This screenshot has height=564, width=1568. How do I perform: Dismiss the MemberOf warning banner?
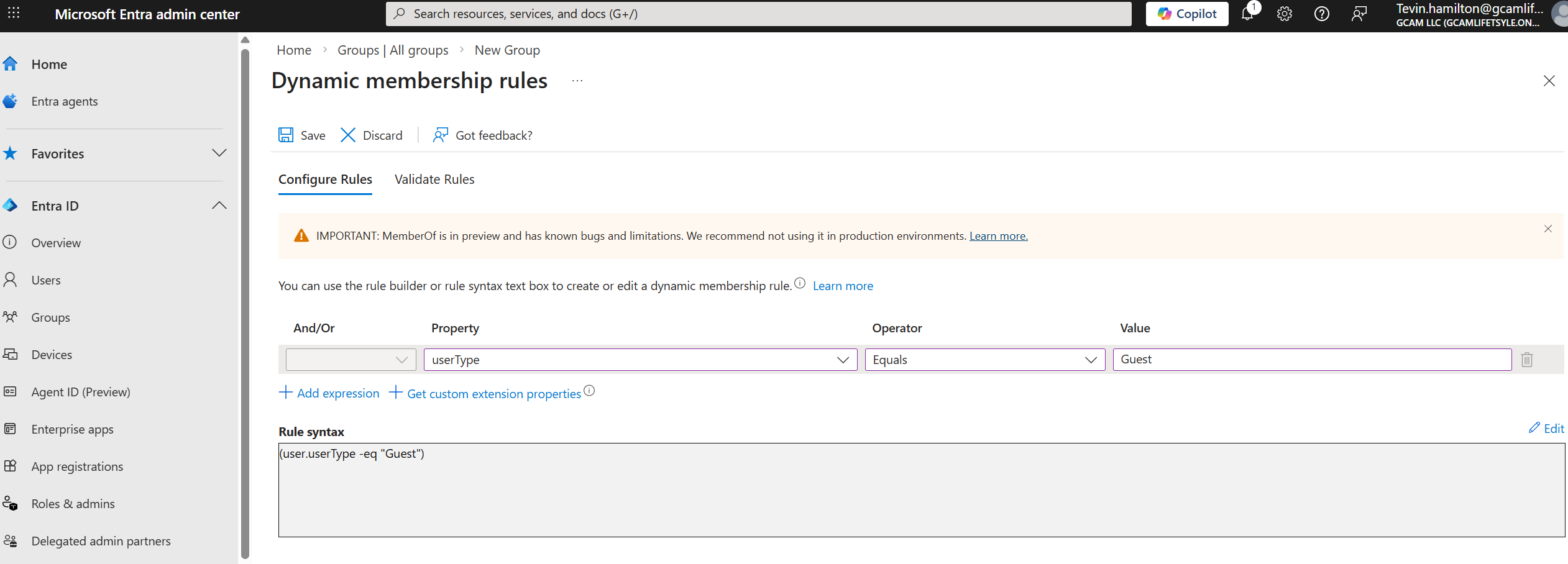[x=1548, y=229]
